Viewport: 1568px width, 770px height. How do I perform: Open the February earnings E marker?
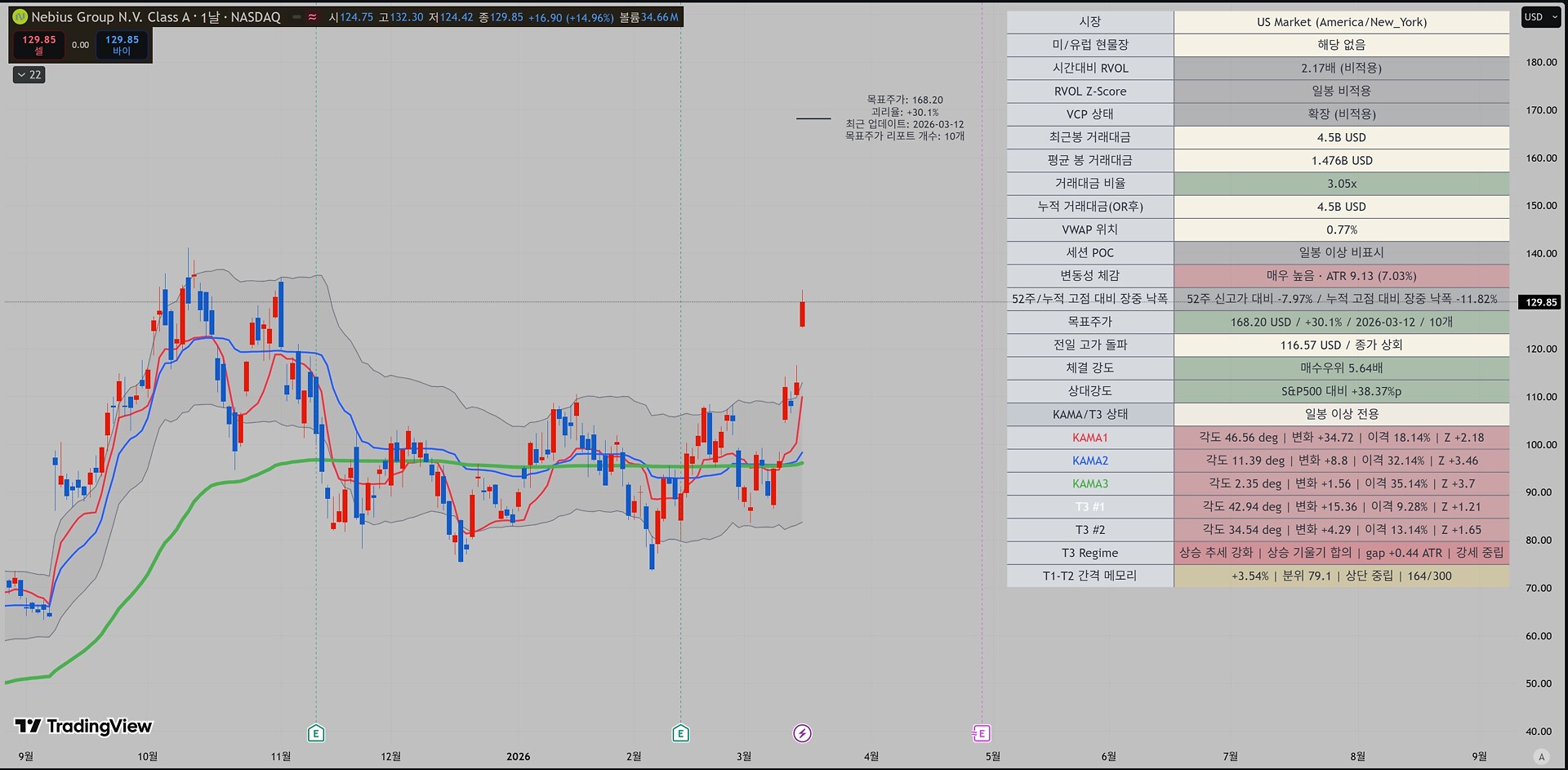coord(680,733)
